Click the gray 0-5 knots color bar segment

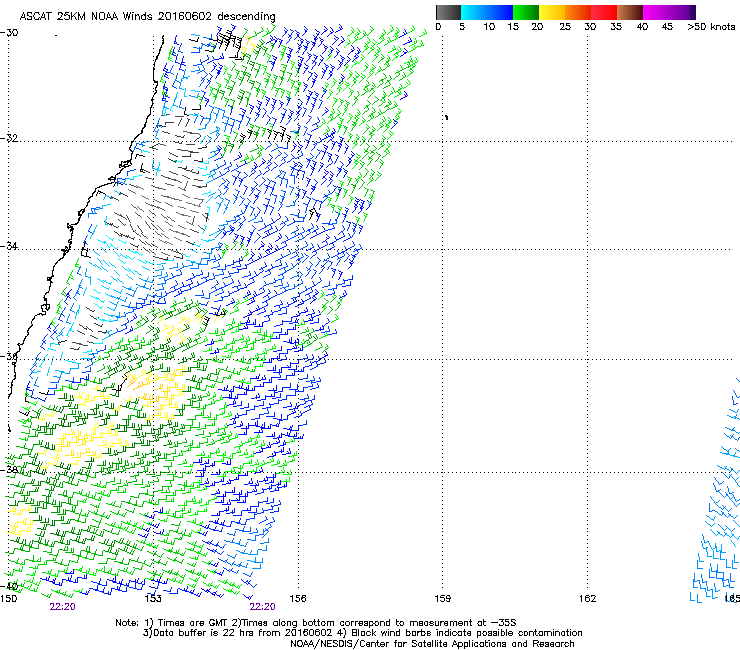click(x=448, y=12)
